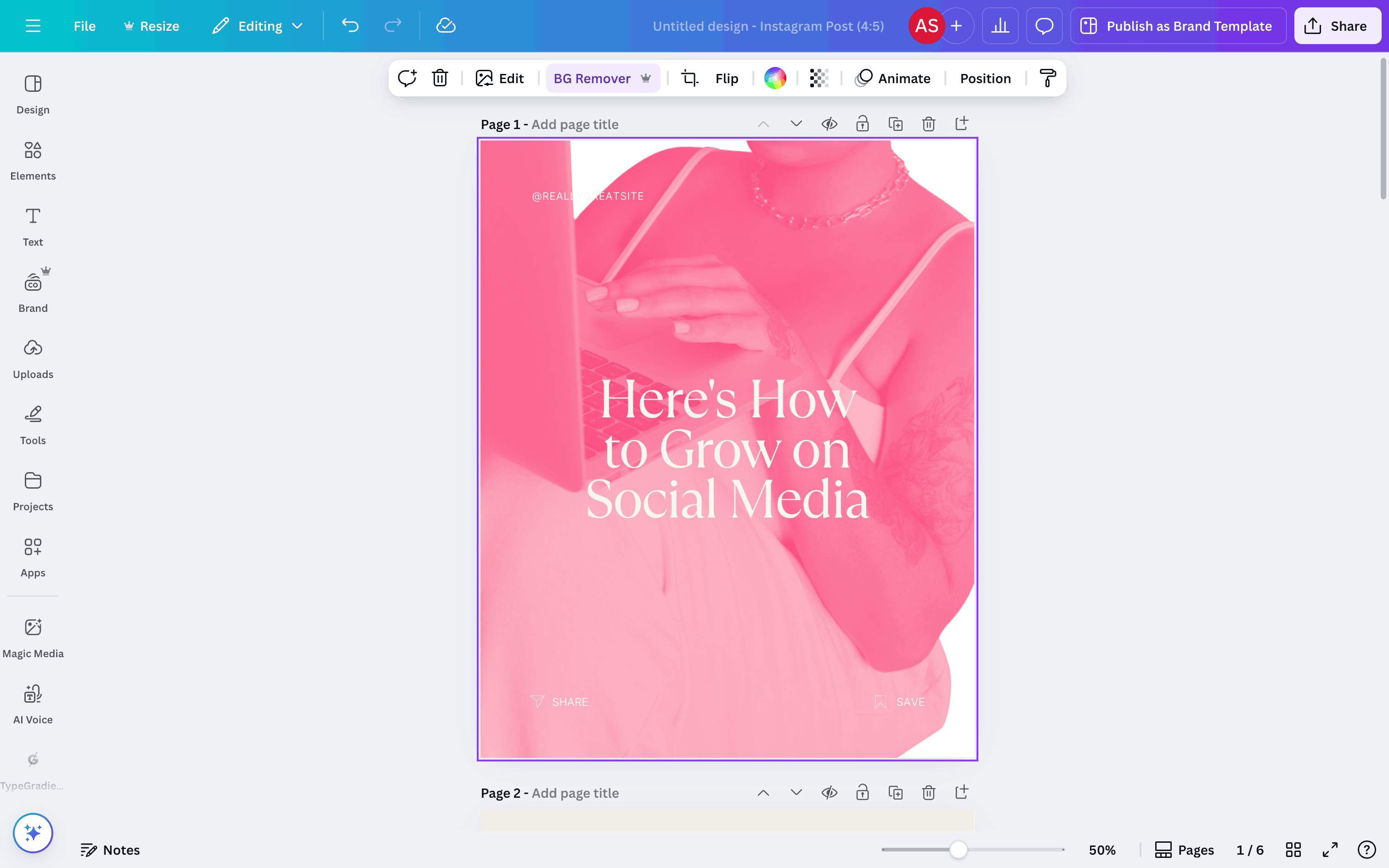Open the Elements sidebar panel

[x=33, y=160]
